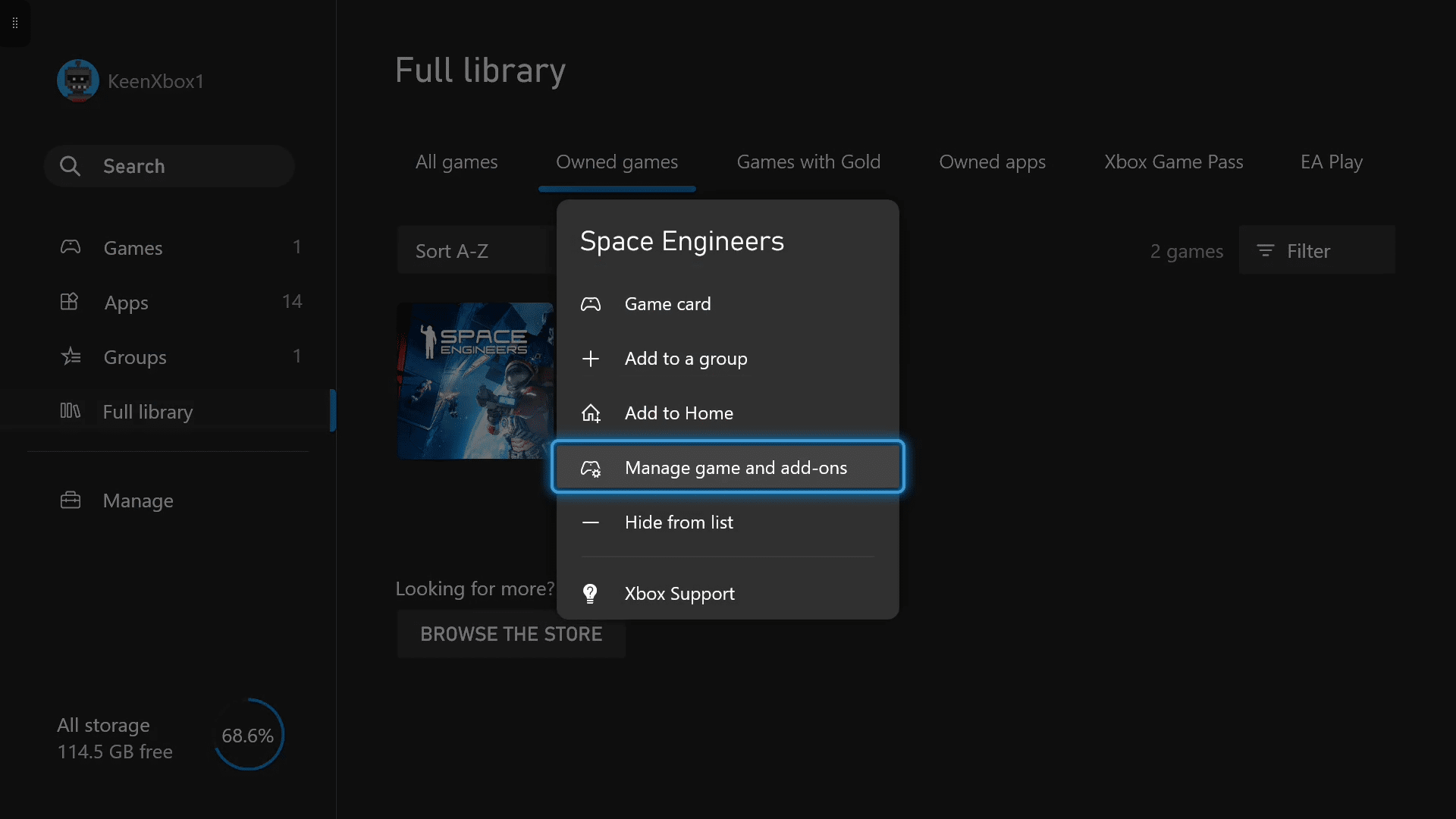Switch to Xbox Game Pass tab
This screenshot has width=1456, height=819.
(x=1173, y=162)
